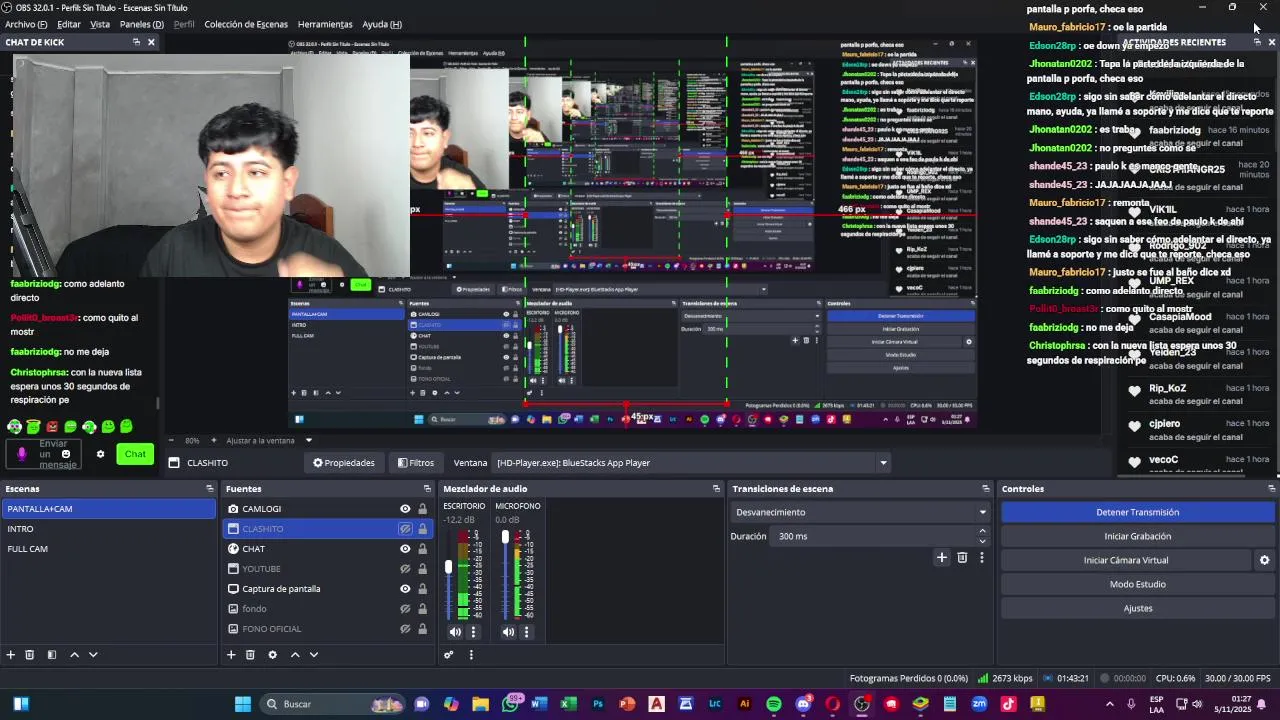Undock the Controles panel
The width and height of the screenshot is (1280, 720).
(x=1271, y=489)
